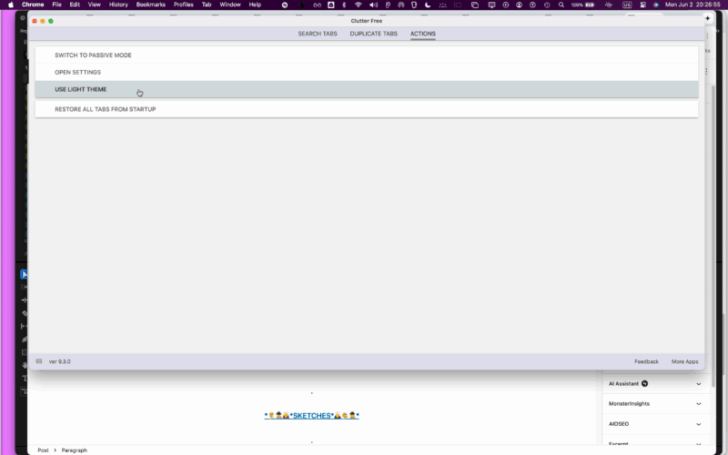Switch to the Search Tabs tab

tap(318, 33)
